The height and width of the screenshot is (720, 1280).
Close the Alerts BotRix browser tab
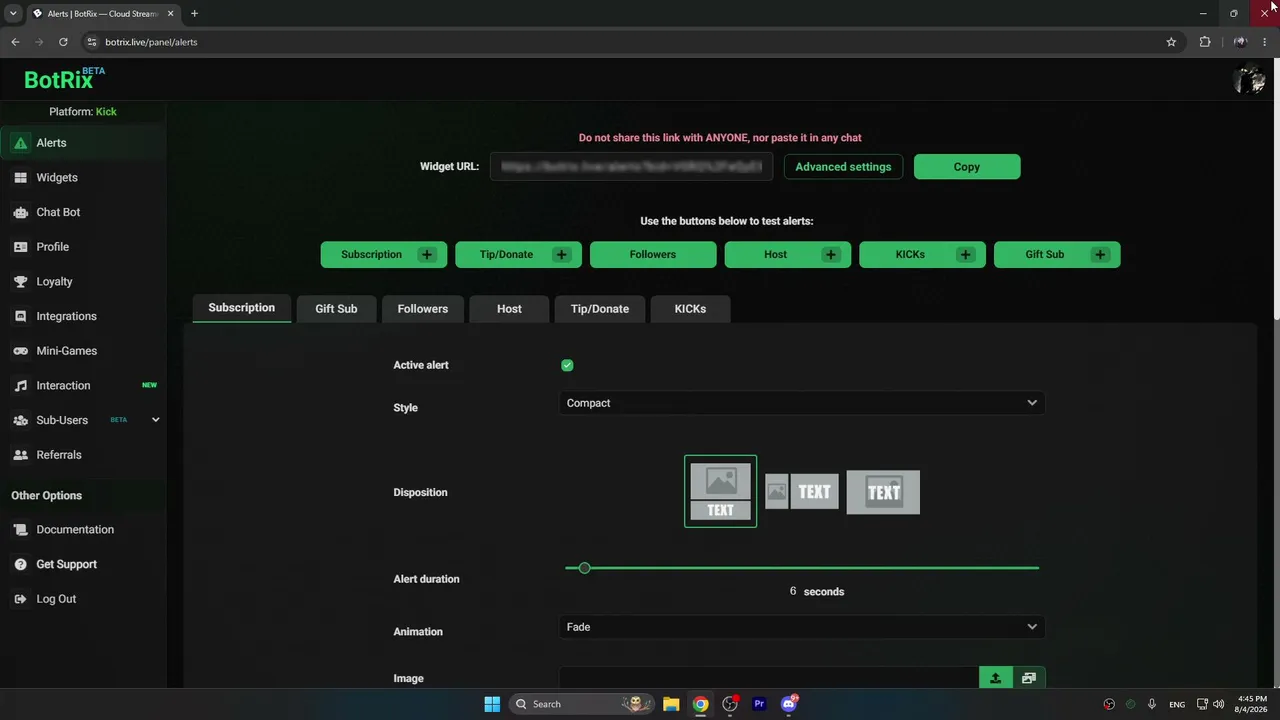pos(170,13)
